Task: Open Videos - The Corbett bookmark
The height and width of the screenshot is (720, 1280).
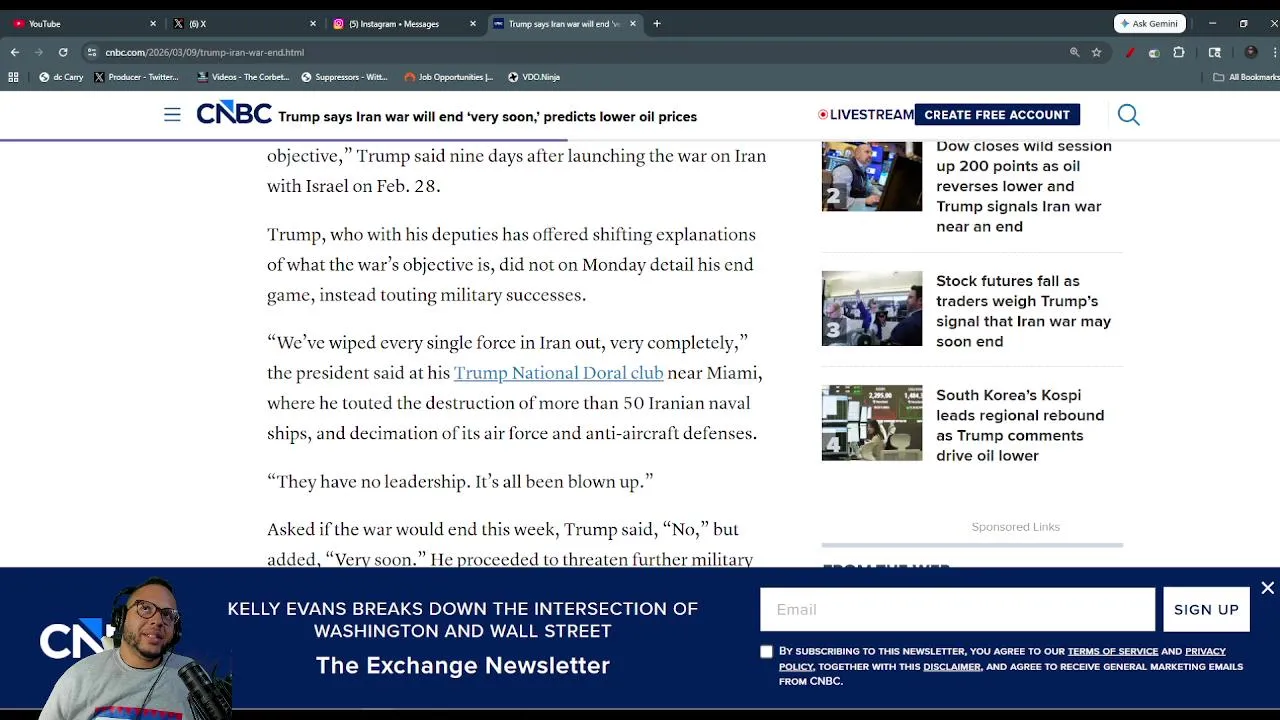Action: tap(243, 77)
